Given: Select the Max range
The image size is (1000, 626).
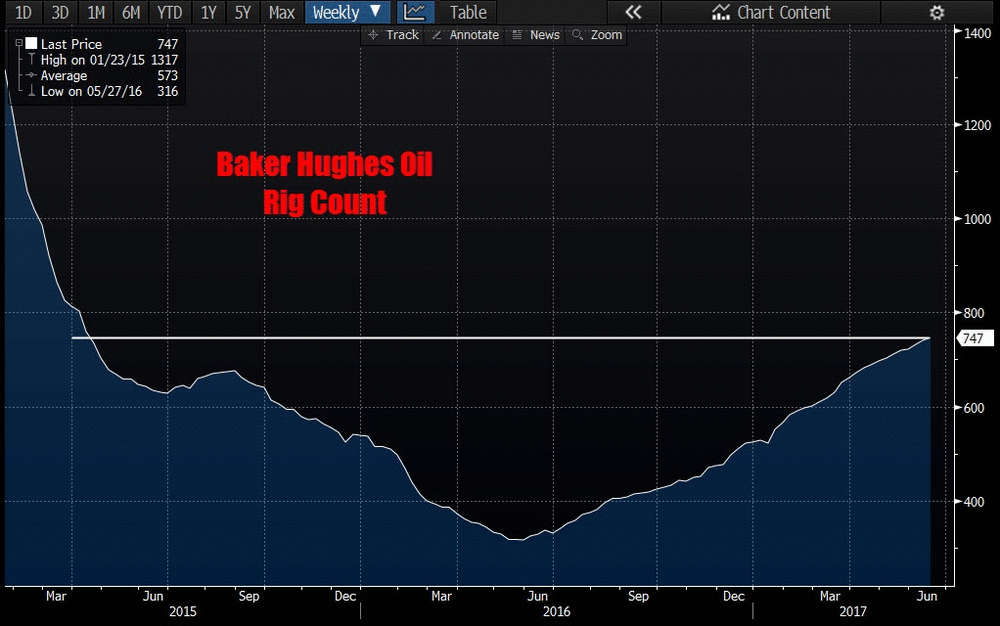Looking at the screenshot, I should pos(282,12).
